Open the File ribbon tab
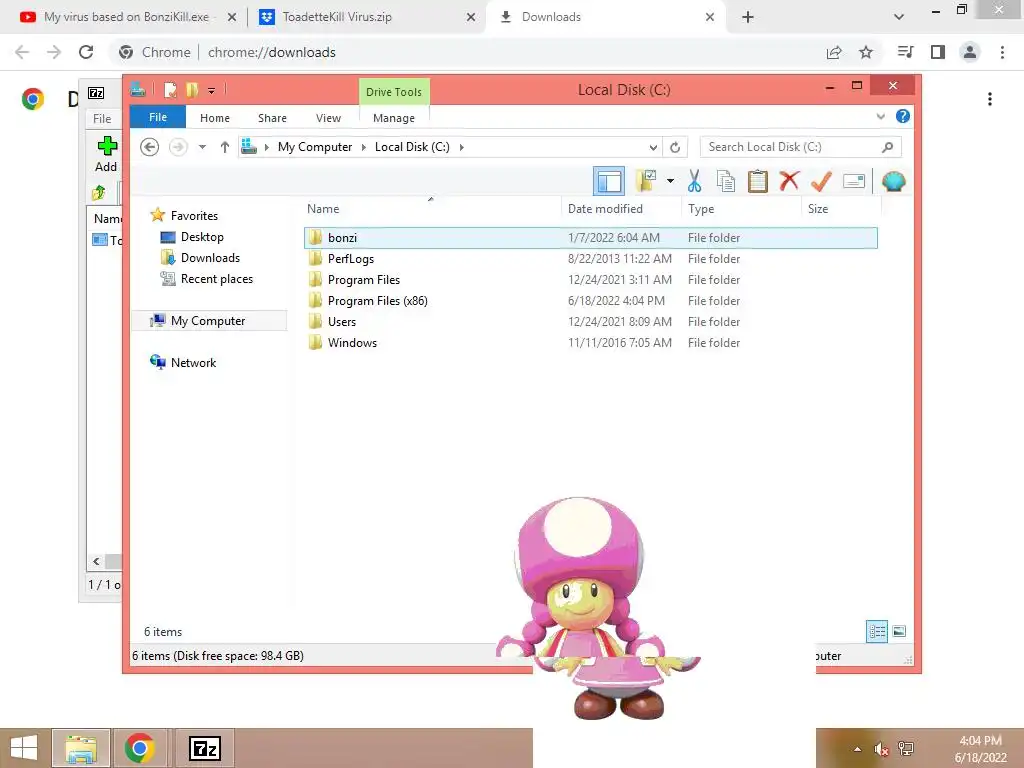Viewport: 1024px width, 768px height. [158, 118]
